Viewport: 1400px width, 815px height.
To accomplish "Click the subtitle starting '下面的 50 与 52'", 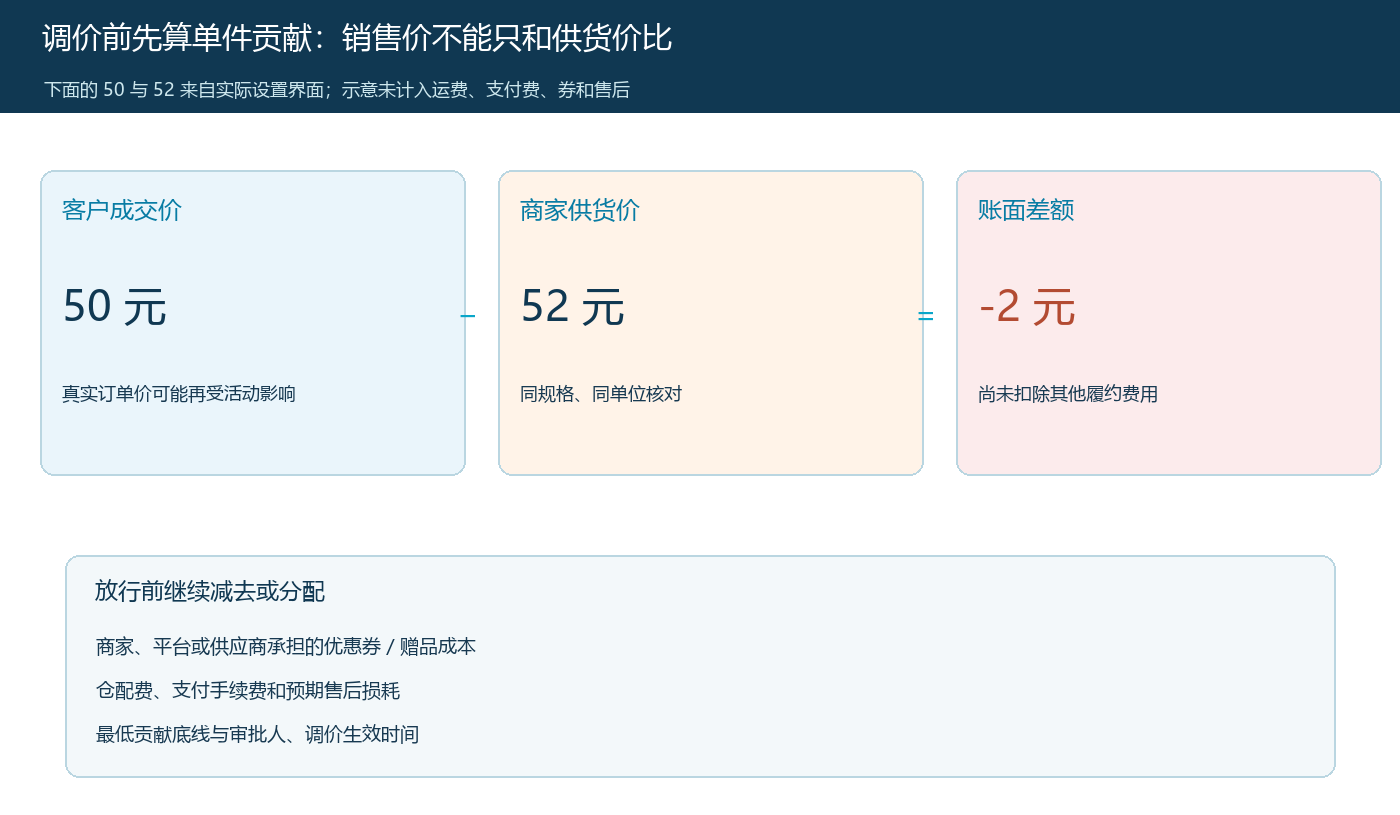I will [336, 90].
